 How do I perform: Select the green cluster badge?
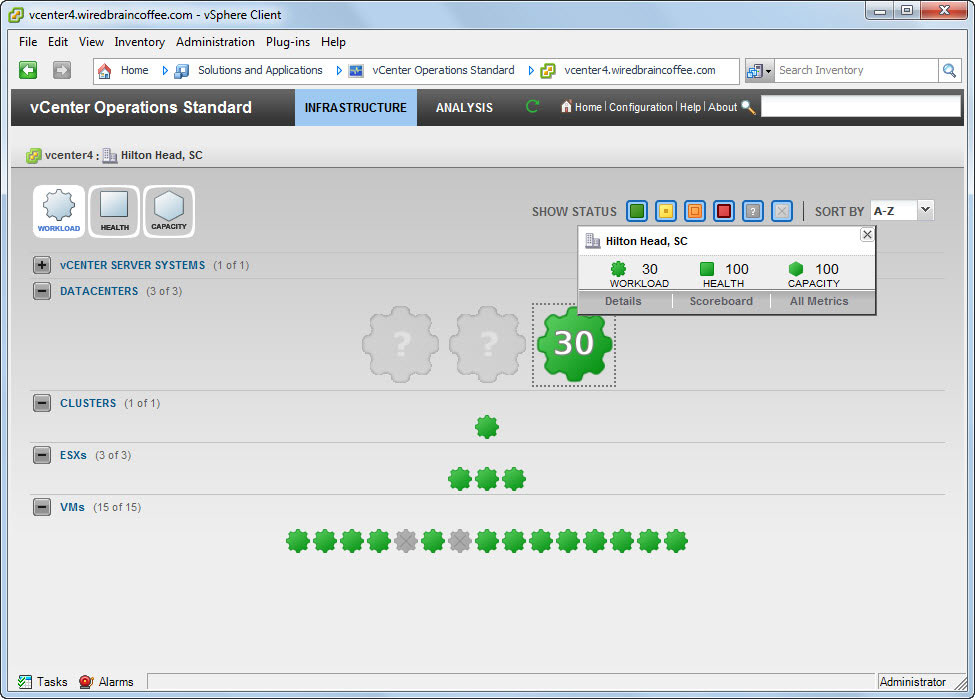click(x=487, y=427)
